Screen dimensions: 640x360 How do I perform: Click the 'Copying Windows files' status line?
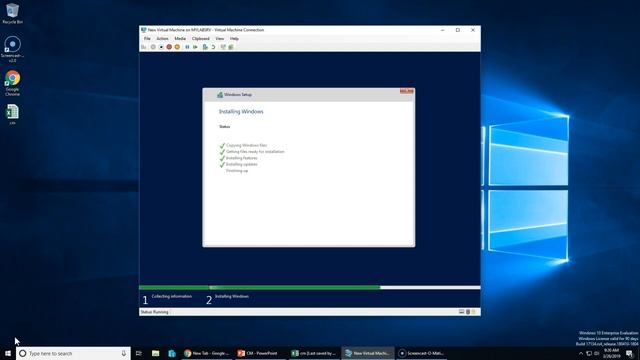247,145
